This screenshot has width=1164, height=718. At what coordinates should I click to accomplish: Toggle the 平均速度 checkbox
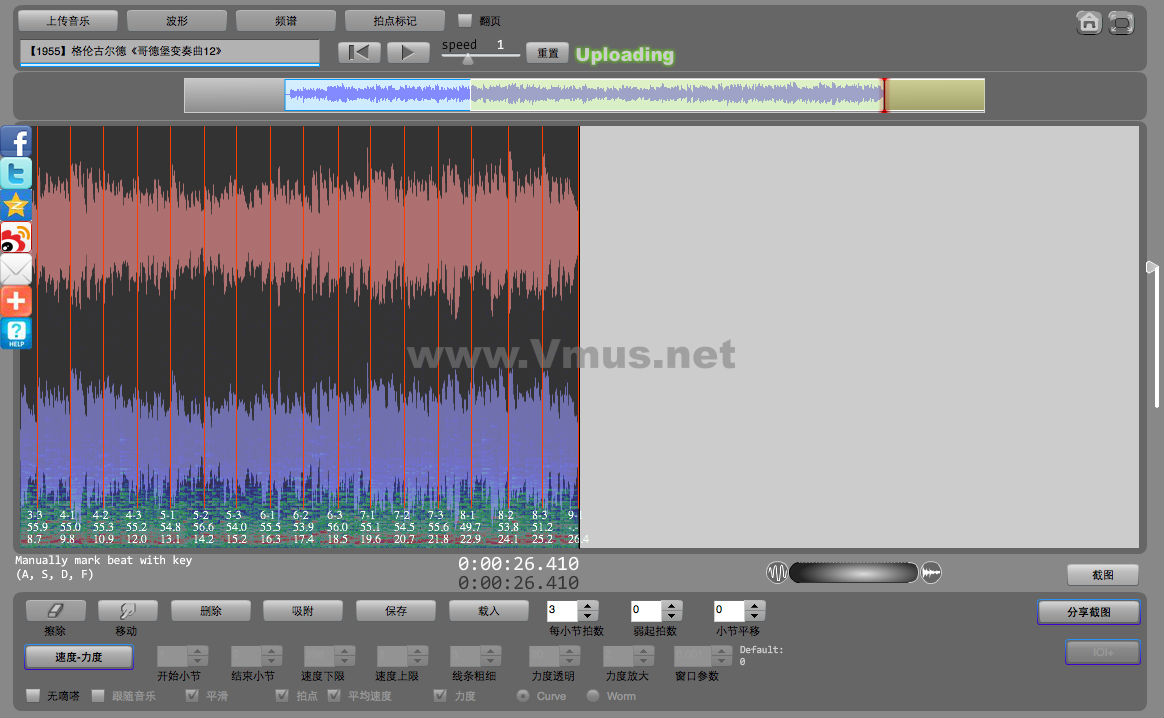pos(335,696)
